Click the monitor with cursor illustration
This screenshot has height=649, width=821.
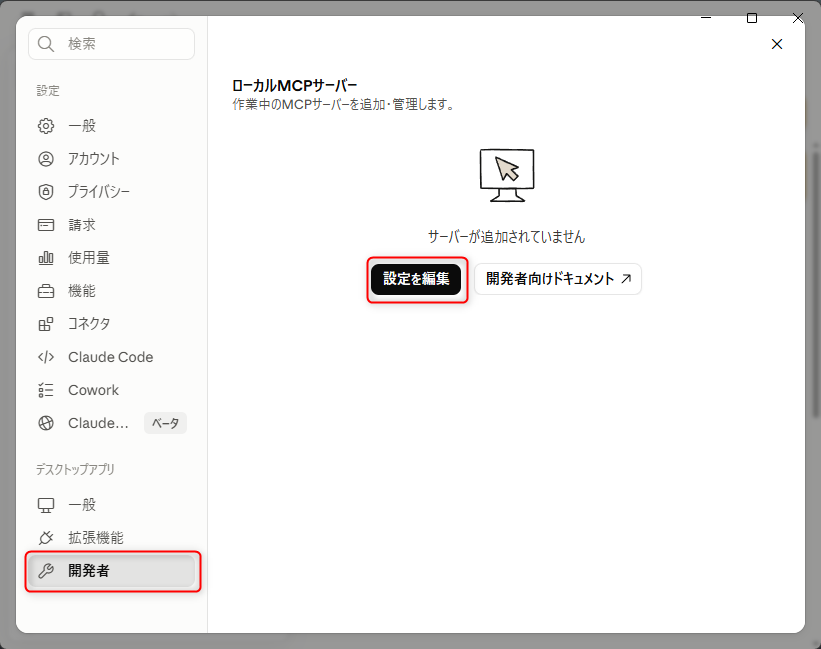pyautogui.click(x=507, y=175)
